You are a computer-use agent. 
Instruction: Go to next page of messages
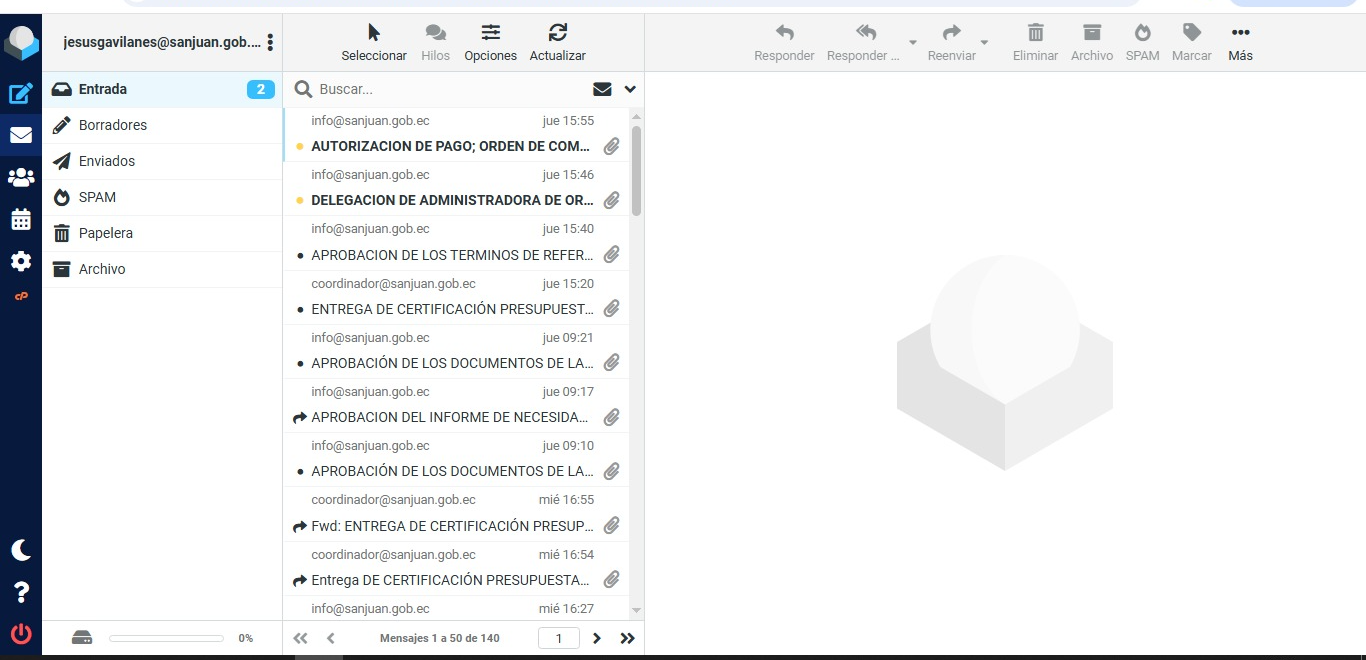(597, 638)
